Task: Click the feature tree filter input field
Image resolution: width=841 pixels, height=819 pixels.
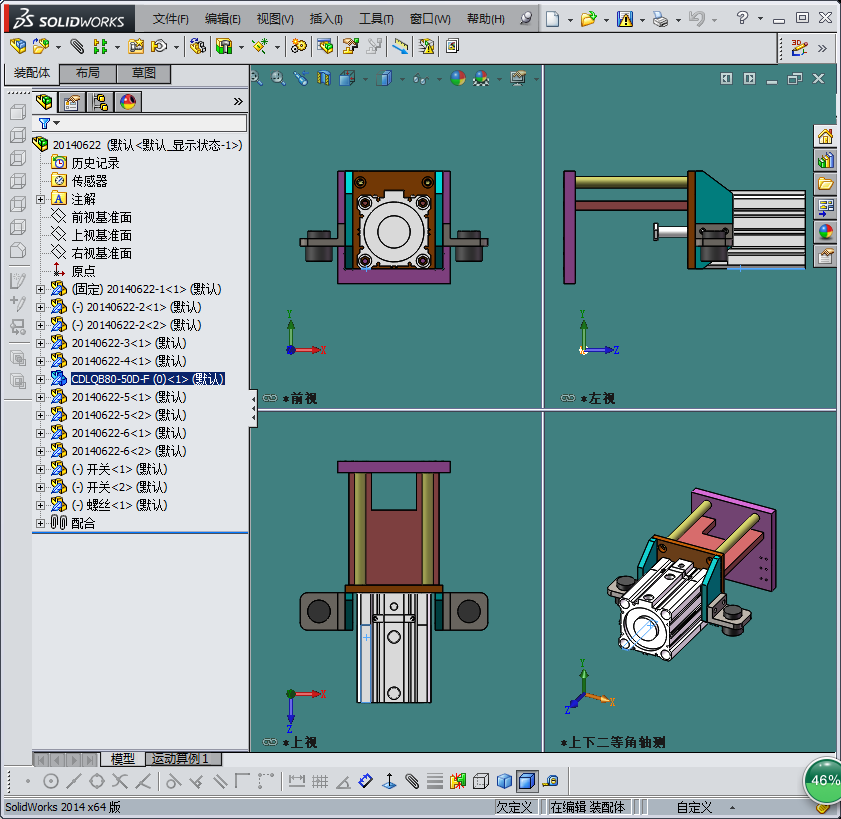Action: pyautogui.click(x=150, y=123)
